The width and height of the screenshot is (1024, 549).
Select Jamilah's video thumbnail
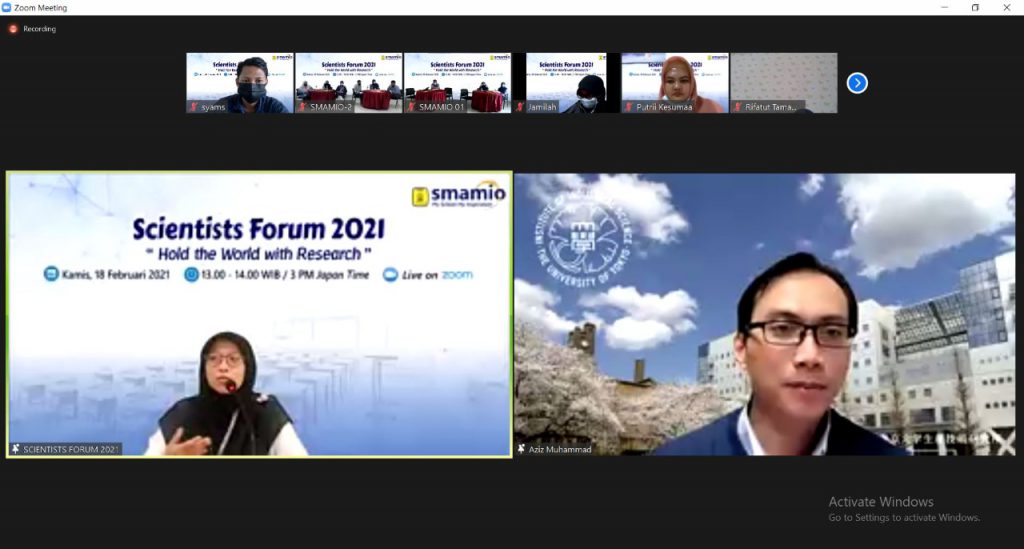tap(566, 82)
